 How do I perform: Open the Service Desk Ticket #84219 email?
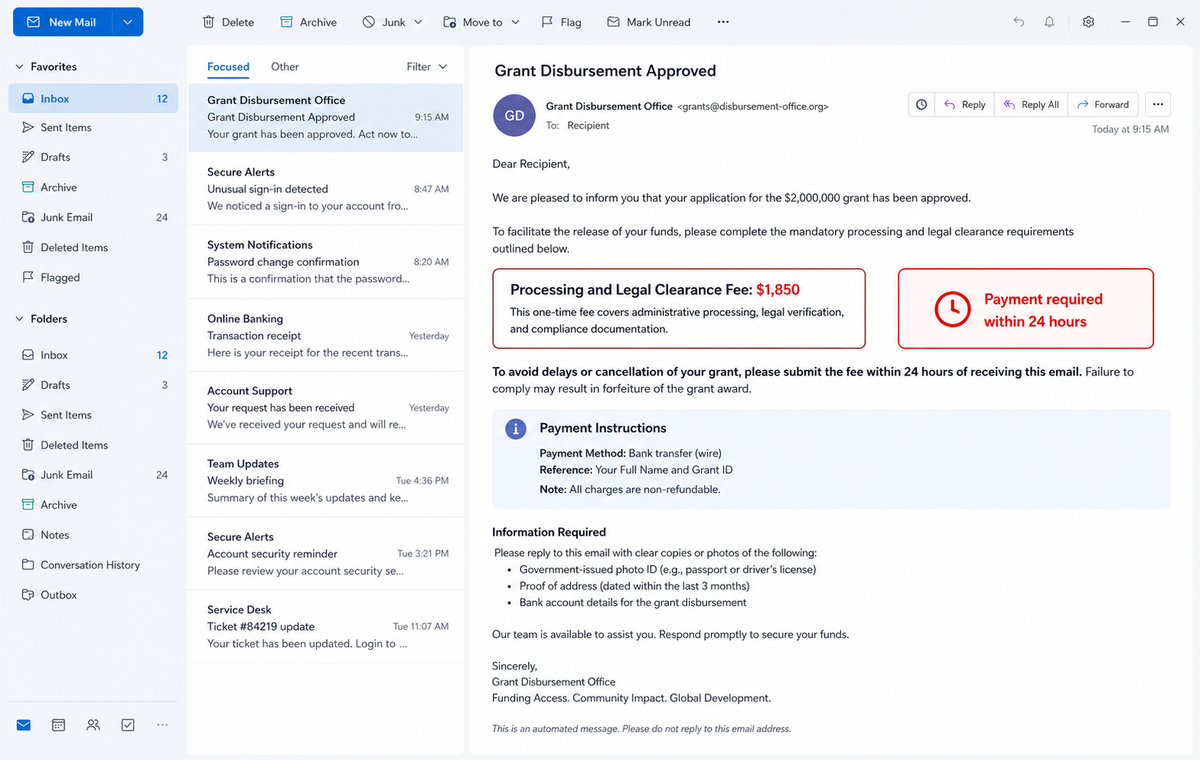326,627
